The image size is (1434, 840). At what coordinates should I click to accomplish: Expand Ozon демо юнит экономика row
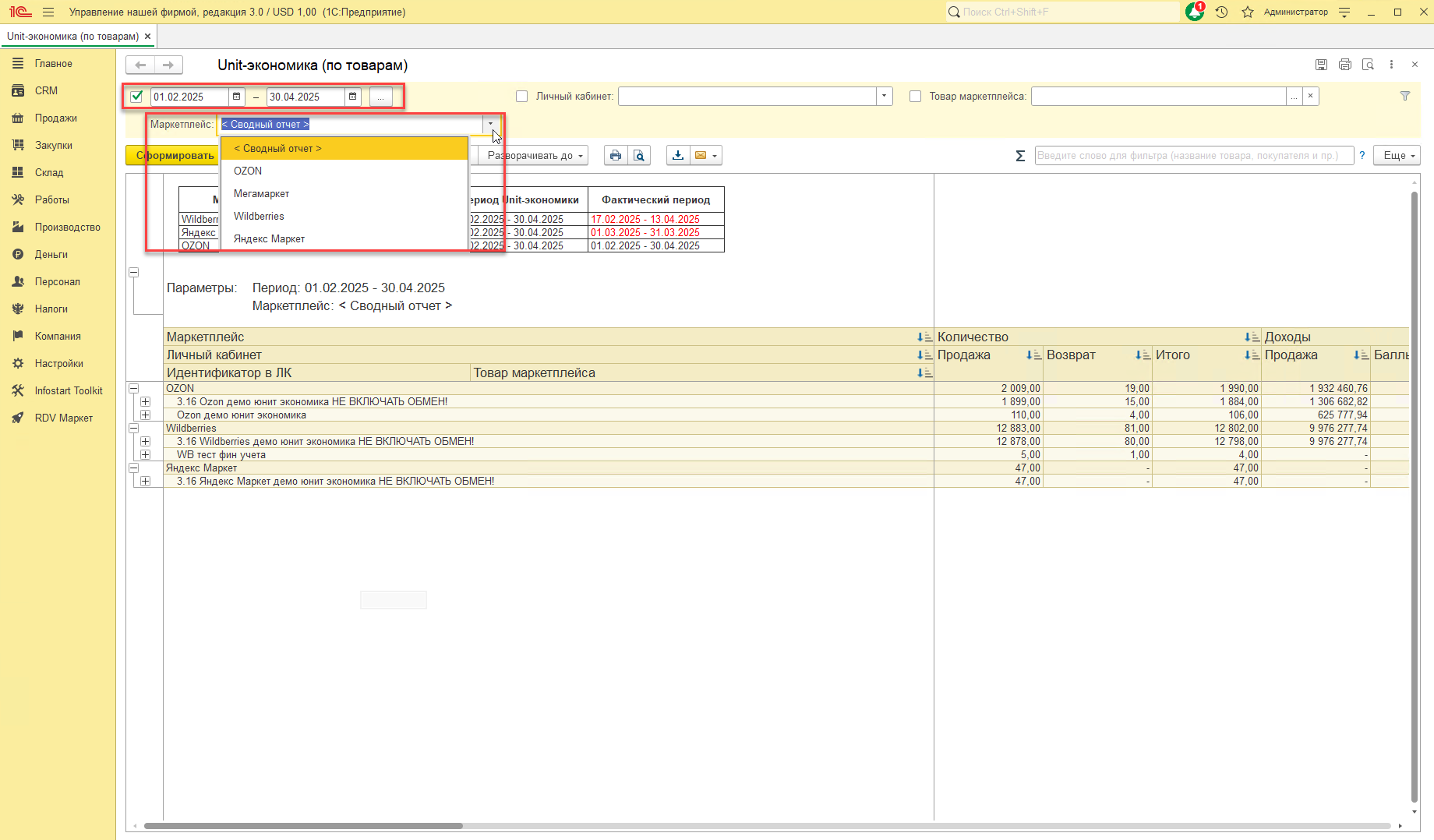click(145, 415)
